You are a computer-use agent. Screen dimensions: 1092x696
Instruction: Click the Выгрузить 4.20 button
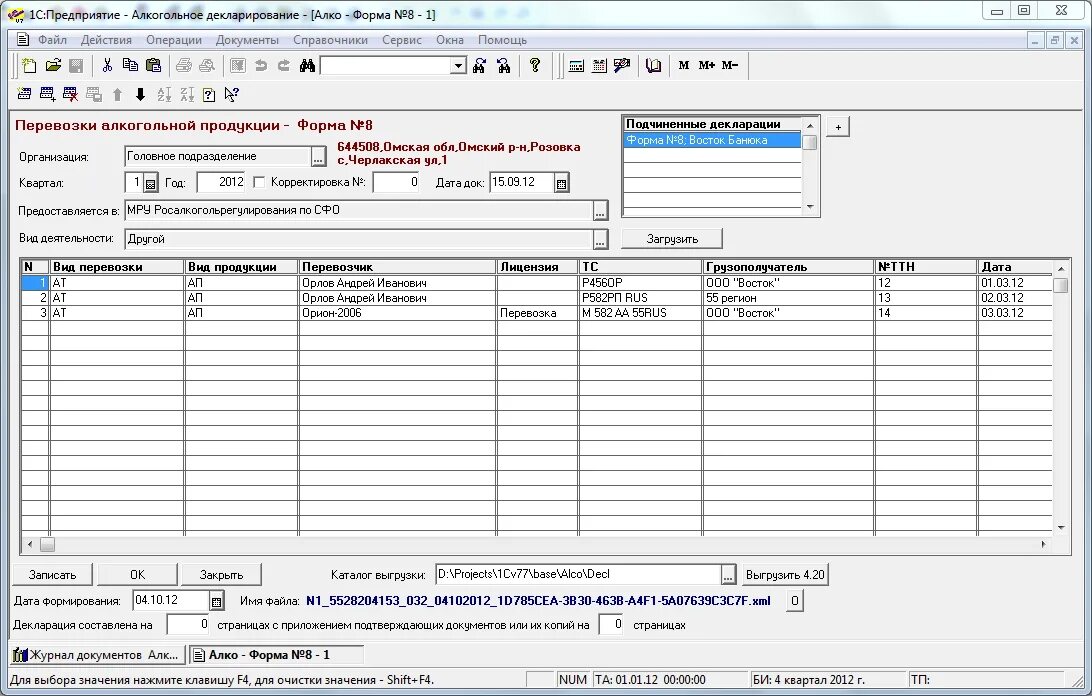coord(785,575)
